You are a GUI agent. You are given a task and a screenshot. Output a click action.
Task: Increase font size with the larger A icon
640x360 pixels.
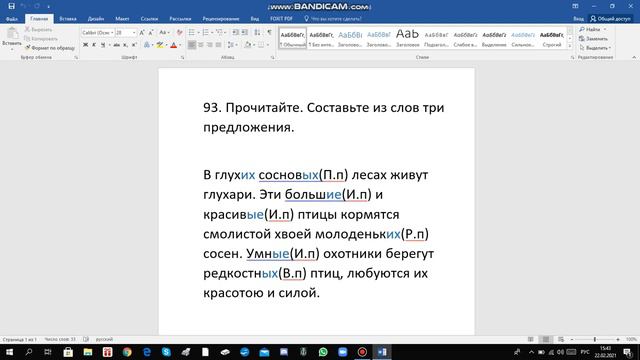(142, 33)
